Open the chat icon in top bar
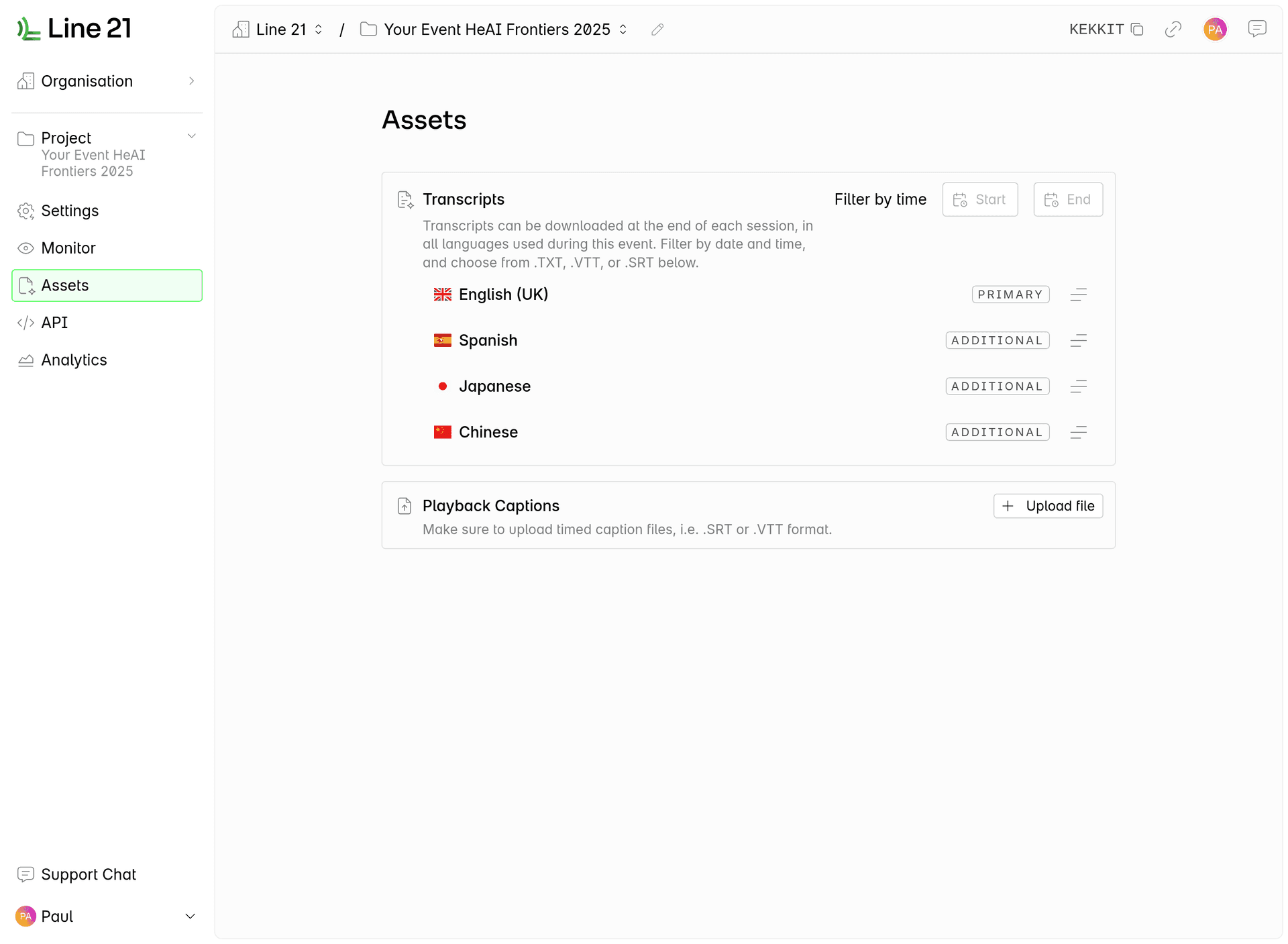This screenshot has height=944, width=1288. click(x=1257, y=28)
